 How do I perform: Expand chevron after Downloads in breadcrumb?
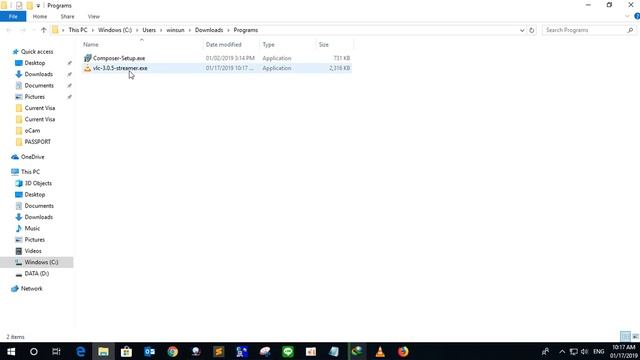click(229, 30)
